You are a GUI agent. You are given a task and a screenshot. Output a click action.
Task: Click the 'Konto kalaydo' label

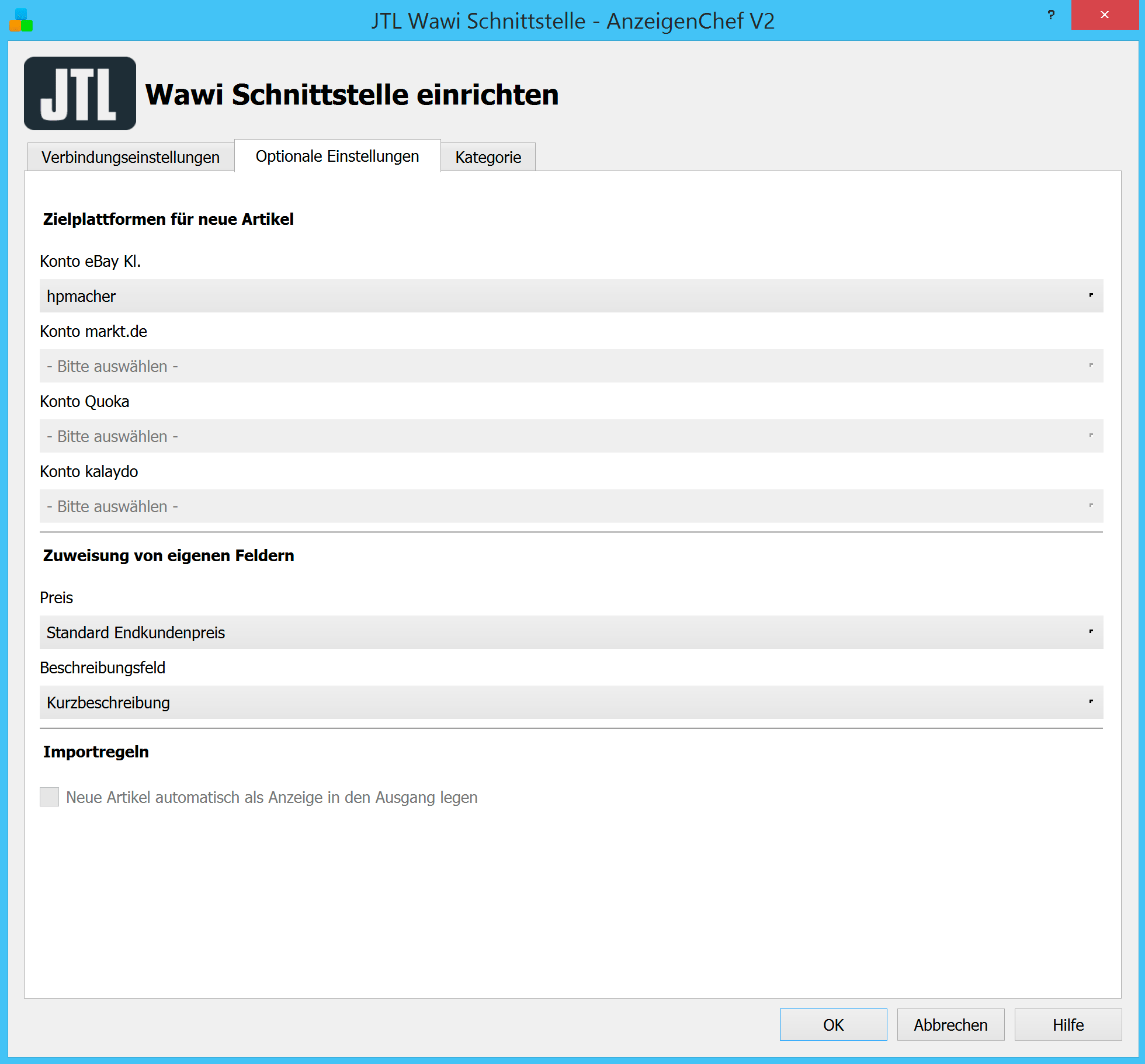pos(89,471)
